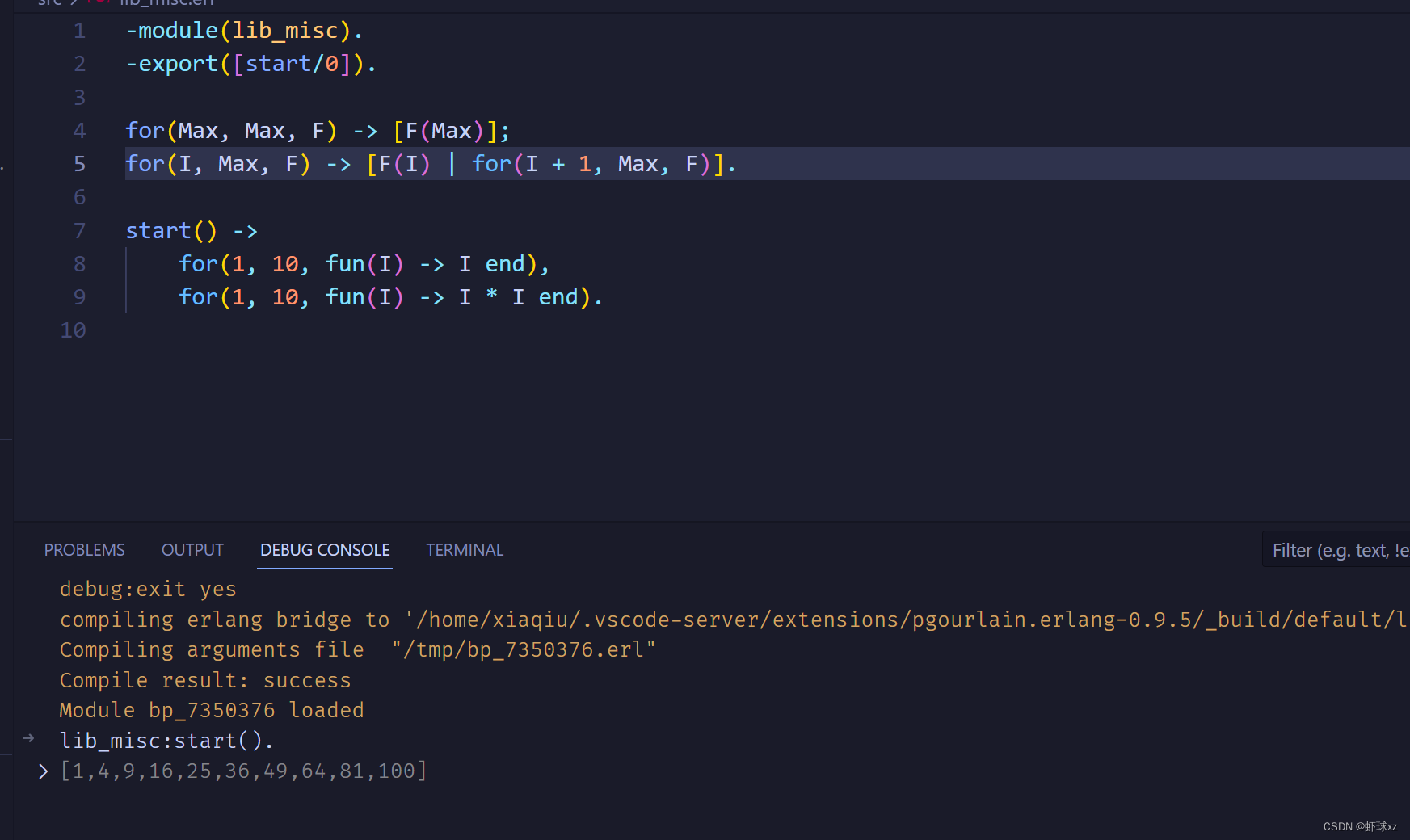Click the '-export([start/0]).' line
Image resolution: width=1410 pixels, height=840 pixels.
pos(251,64)
